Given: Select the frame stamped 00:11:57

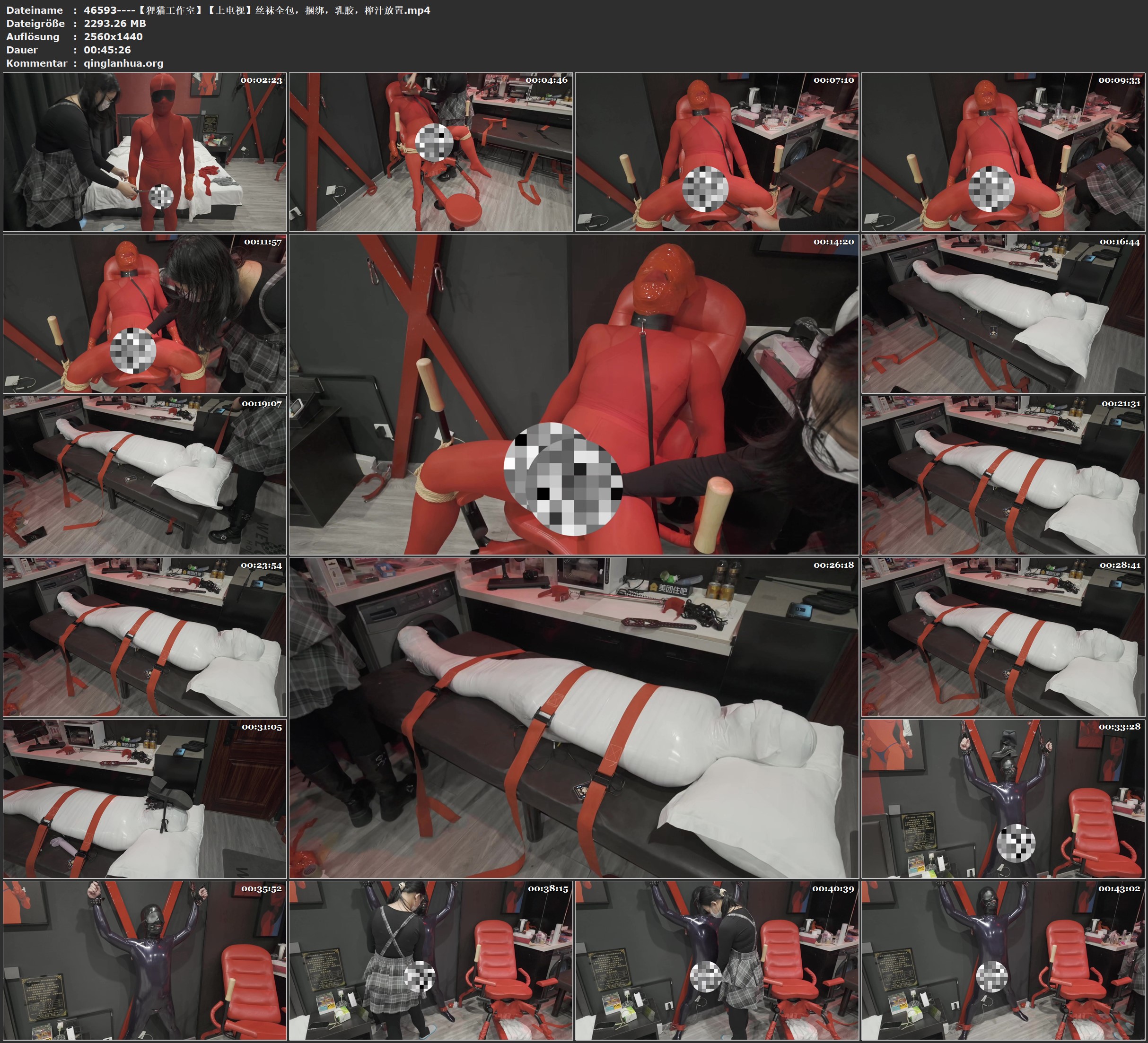Looking at the screenshot, I should pos(145,313).
